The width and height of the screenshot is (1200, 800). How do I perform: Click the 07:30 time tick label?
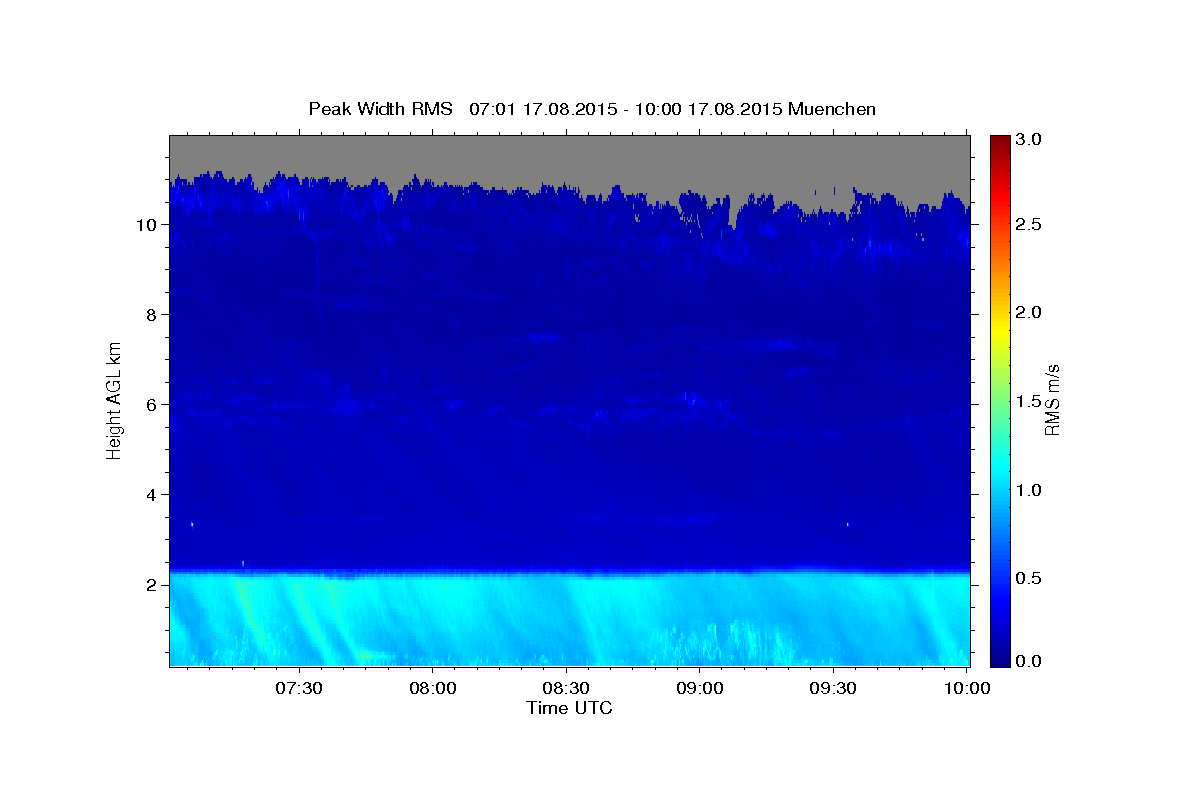(298, 688)
